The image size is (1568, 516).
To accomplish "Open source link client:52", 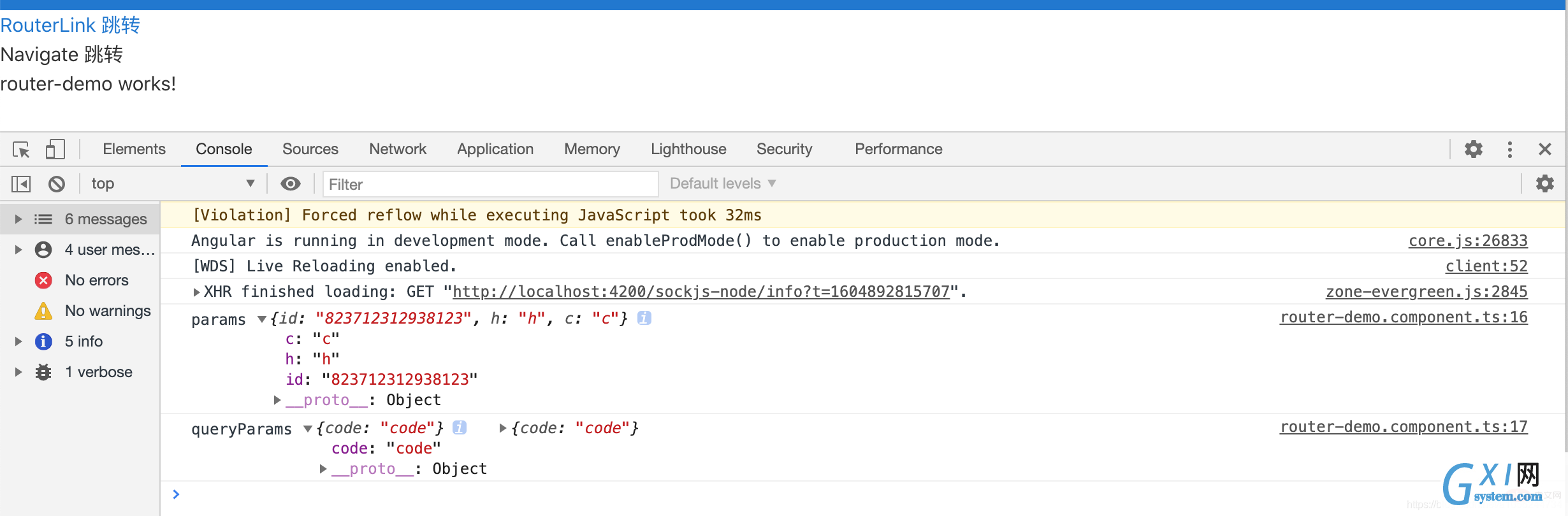I will coord(1486,266).
